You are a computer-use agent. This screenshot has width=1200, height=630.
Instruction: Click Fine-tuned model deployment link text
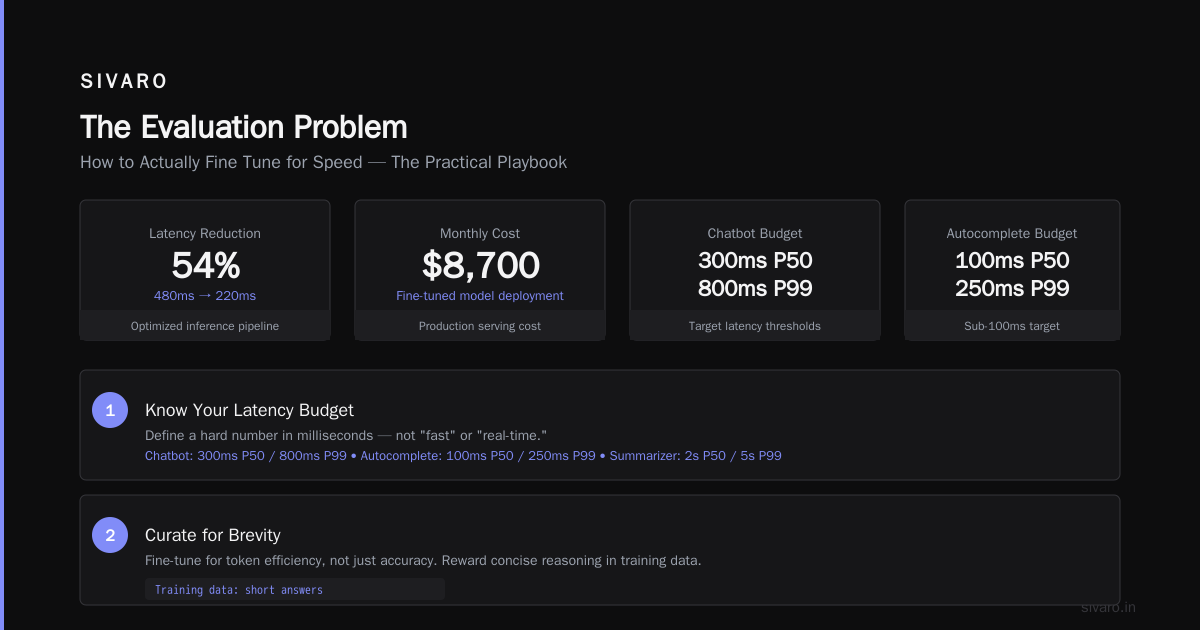click(480, 296)
